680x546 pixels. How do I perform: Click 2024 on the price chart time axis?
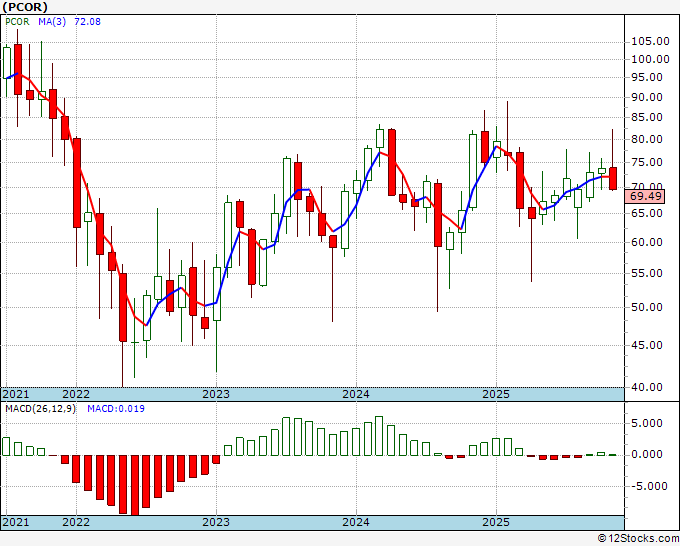coord(356,394)
